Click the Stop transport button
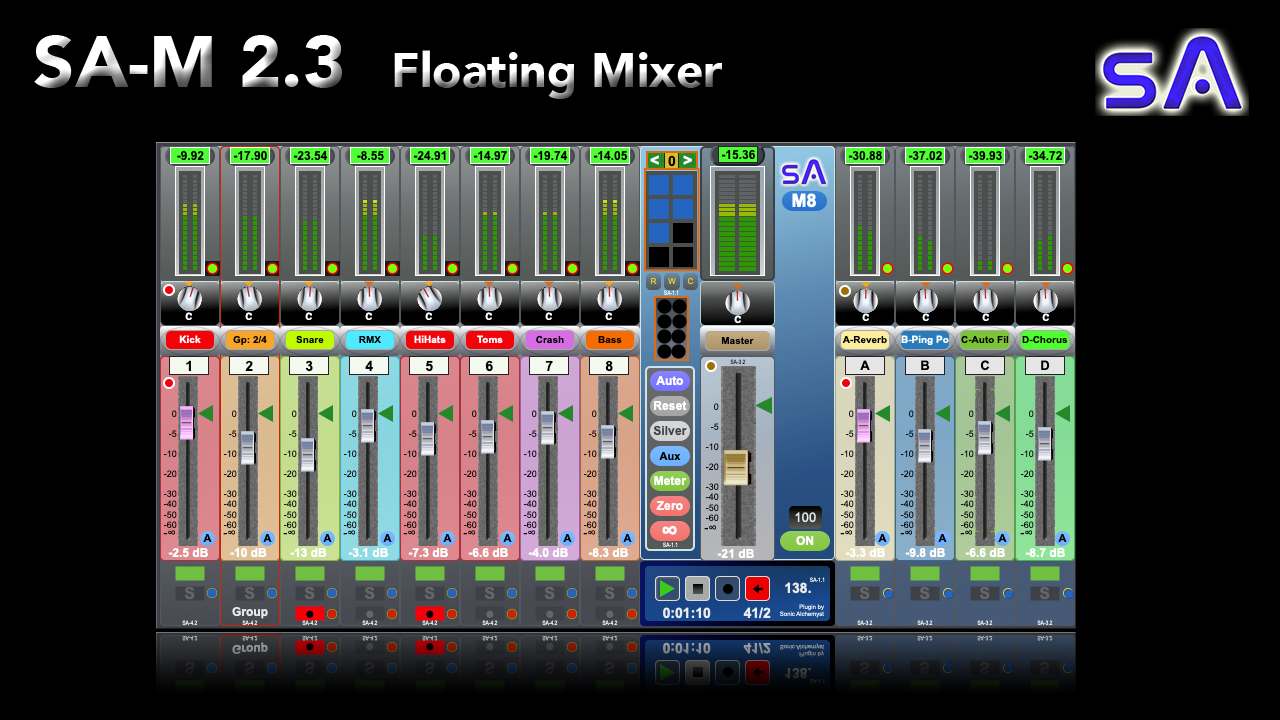Screen dimensions: 1280x720 (x=697, y=589)
